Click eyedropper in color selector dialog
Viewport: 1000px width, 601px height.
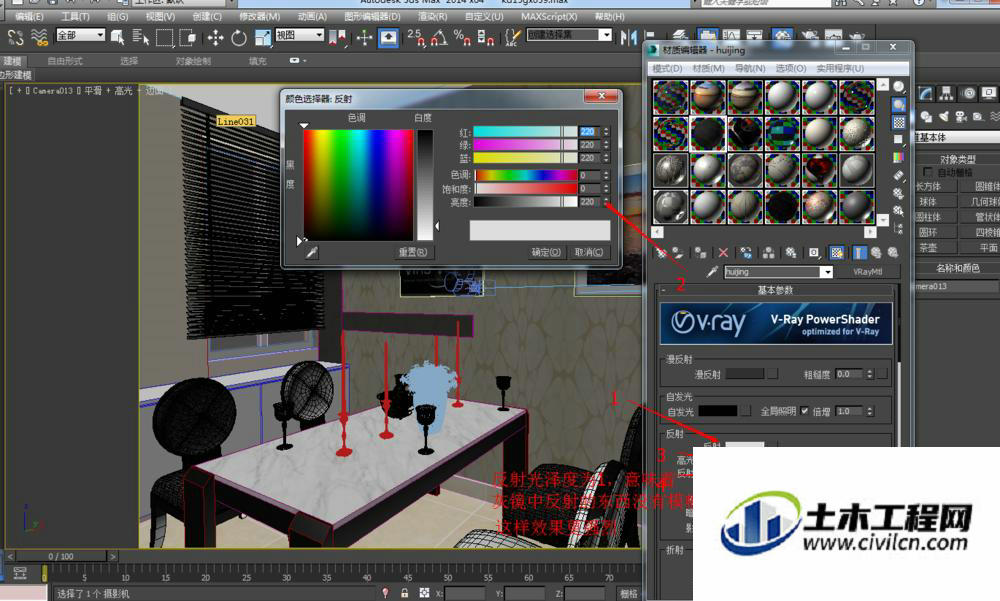(312, 253)
